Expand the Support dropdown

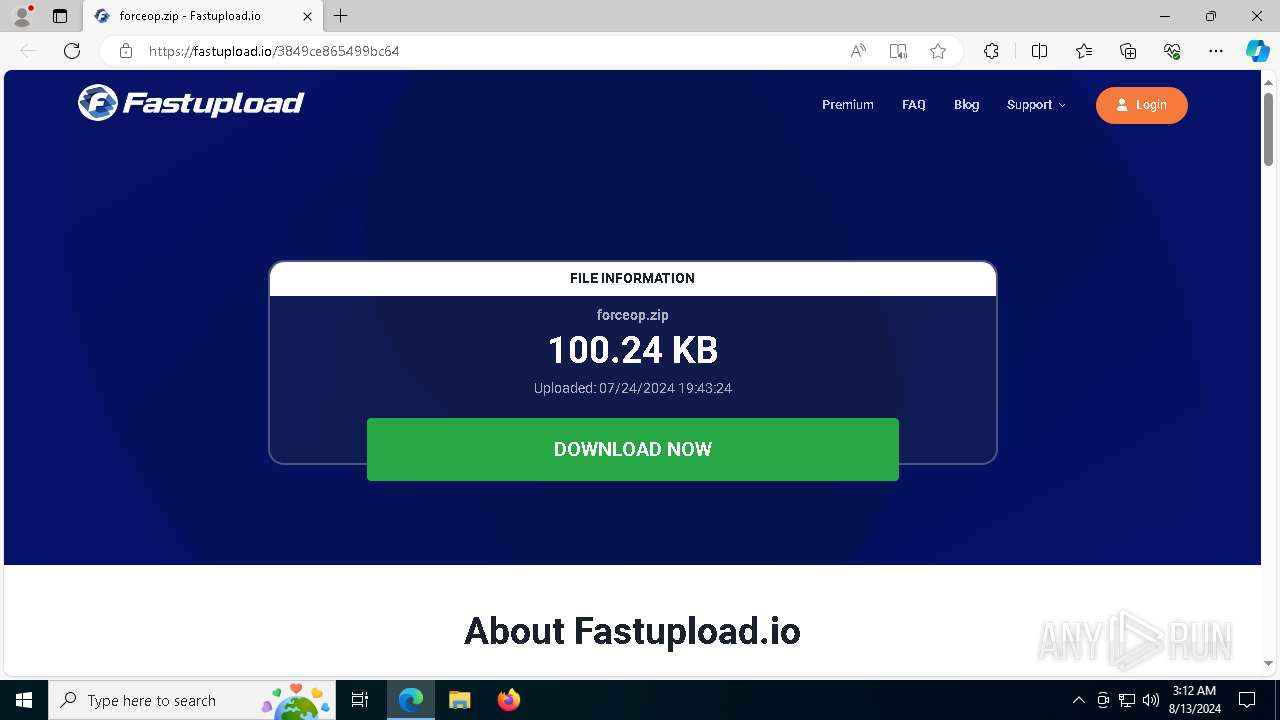[x=1036, y=105]
